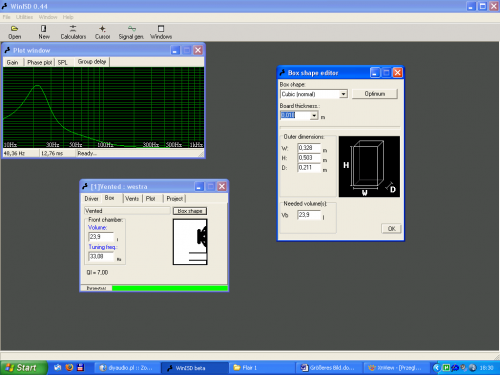Open the Calculators tool
500x375 pixels.
(73, 32)
